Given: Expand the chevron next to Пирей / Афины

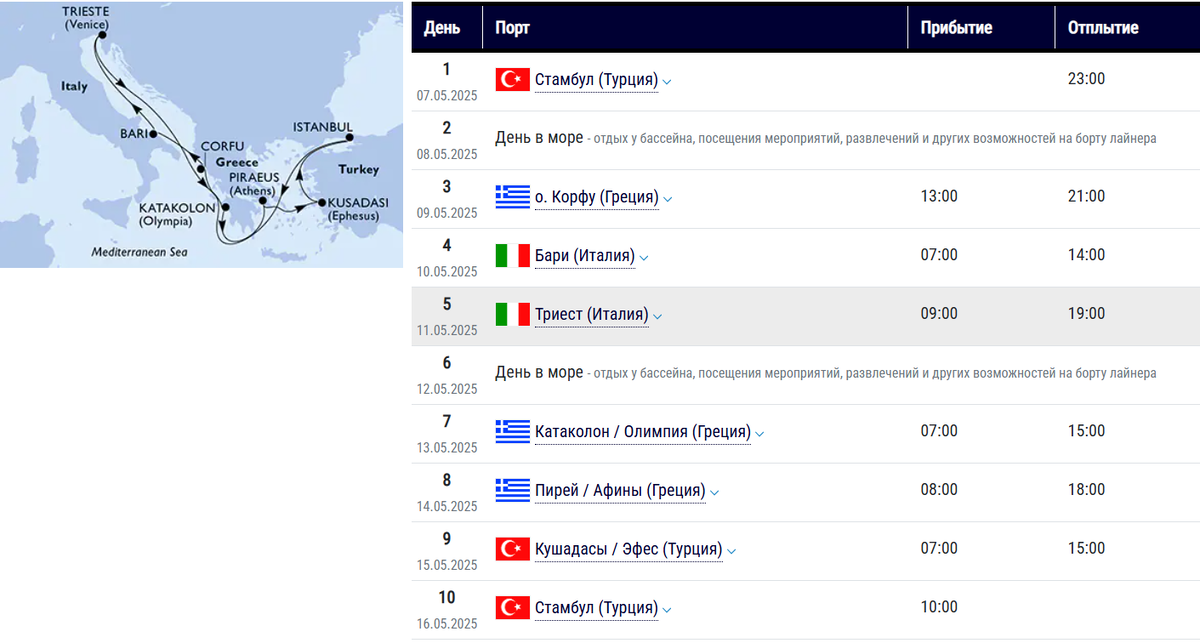Looking at the screenshot, I should tap(714, 492).
